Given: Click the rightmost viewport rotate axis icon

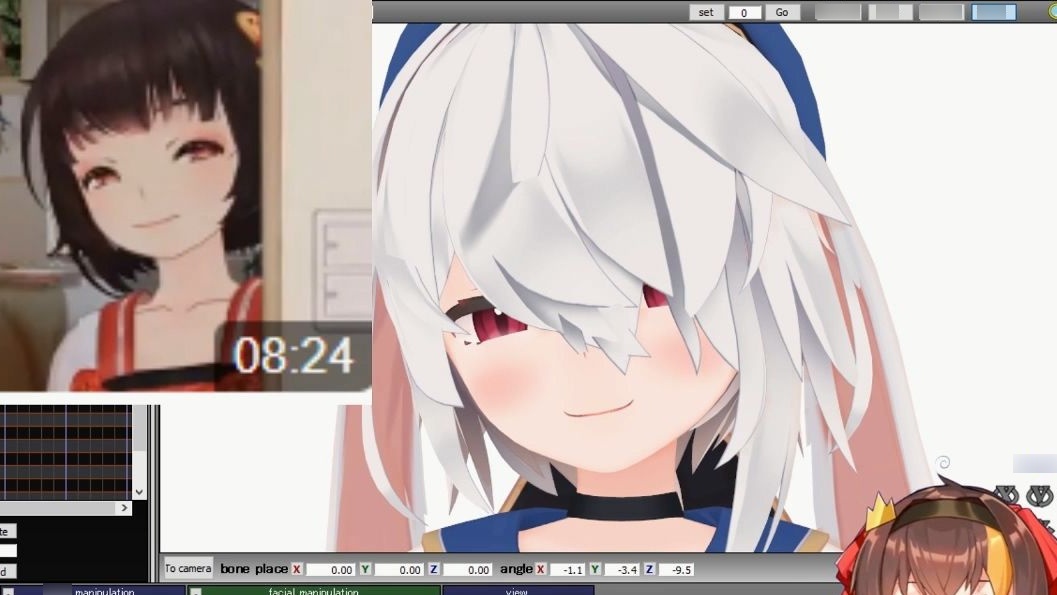Looking at the screenshot, I should click(x=1040, y=496).
